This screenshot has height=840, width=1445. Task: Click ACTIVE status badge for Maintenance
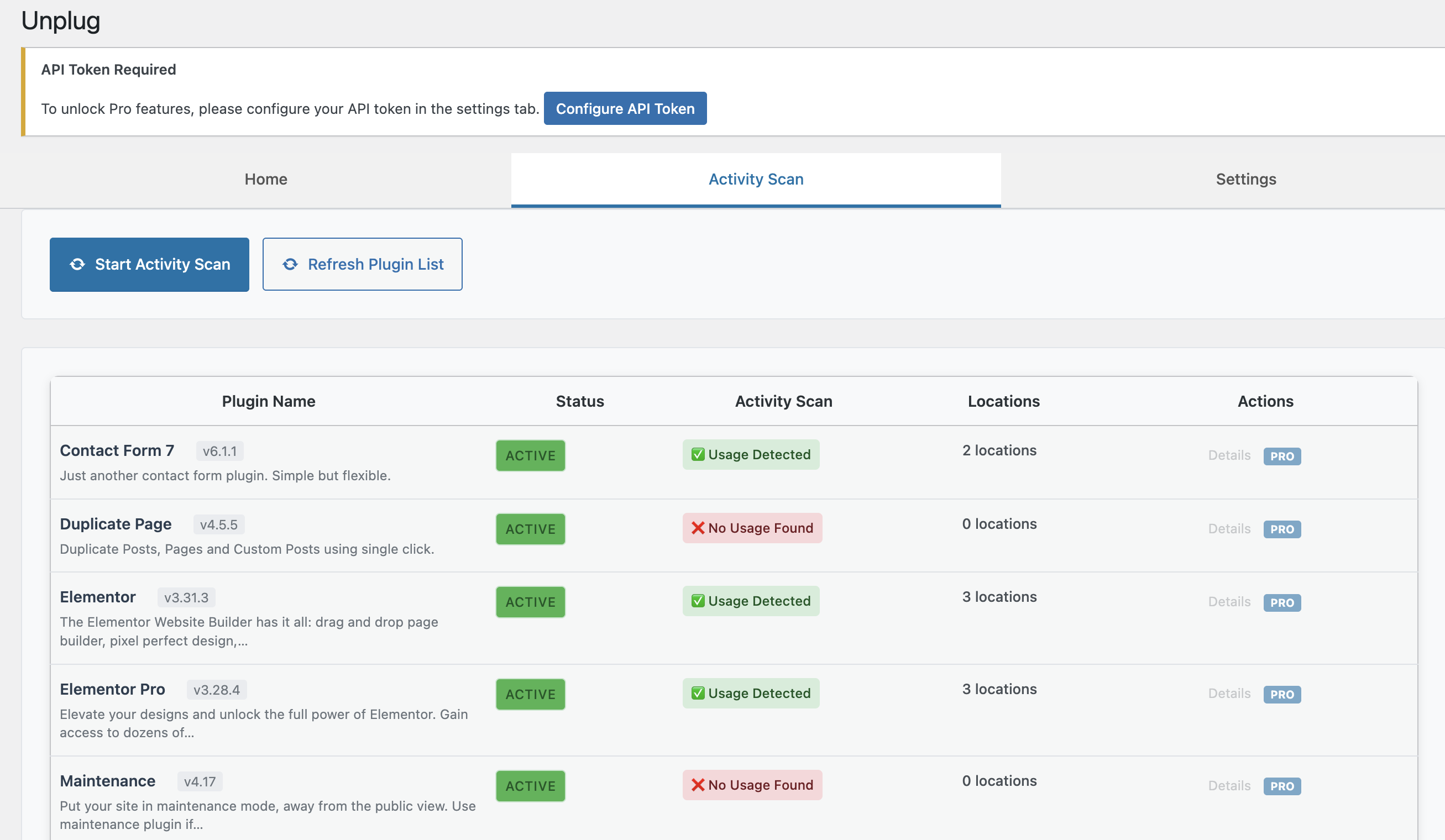[x=531, y=786]
